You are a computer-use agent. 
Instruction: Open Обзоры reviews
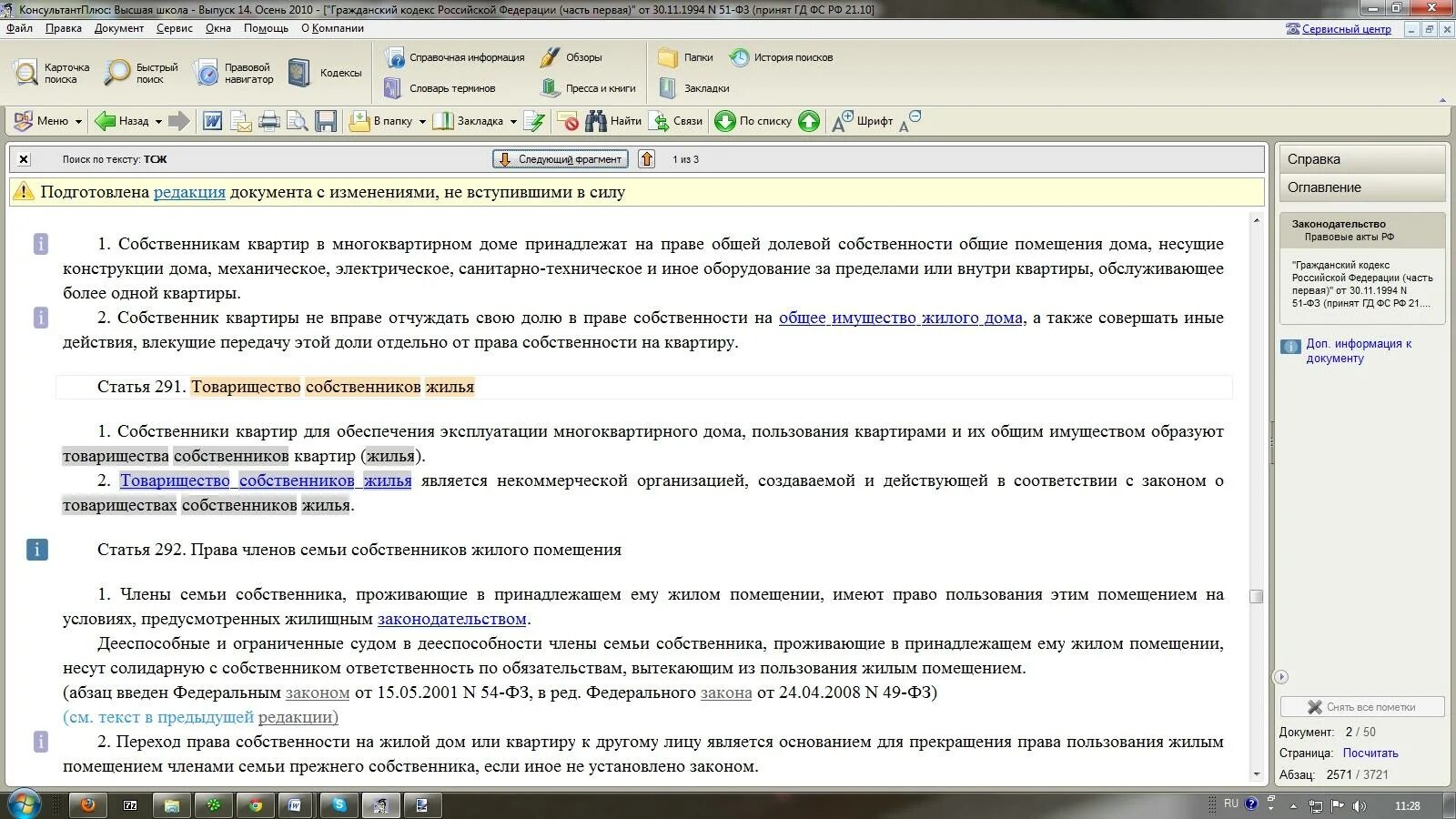[571, 57]
